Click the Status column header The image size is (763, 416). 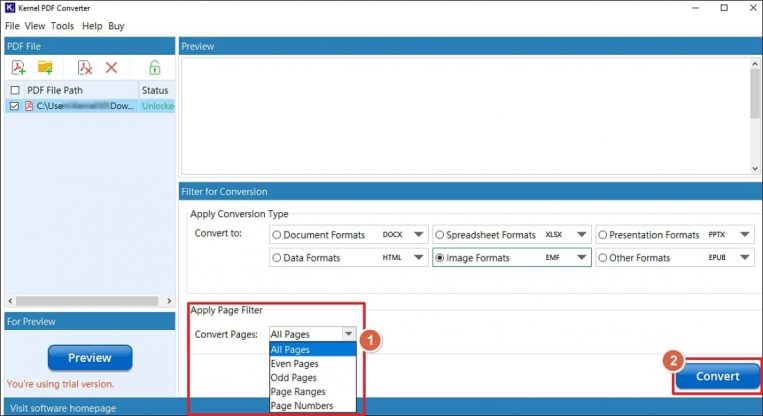tap(155, 90)
